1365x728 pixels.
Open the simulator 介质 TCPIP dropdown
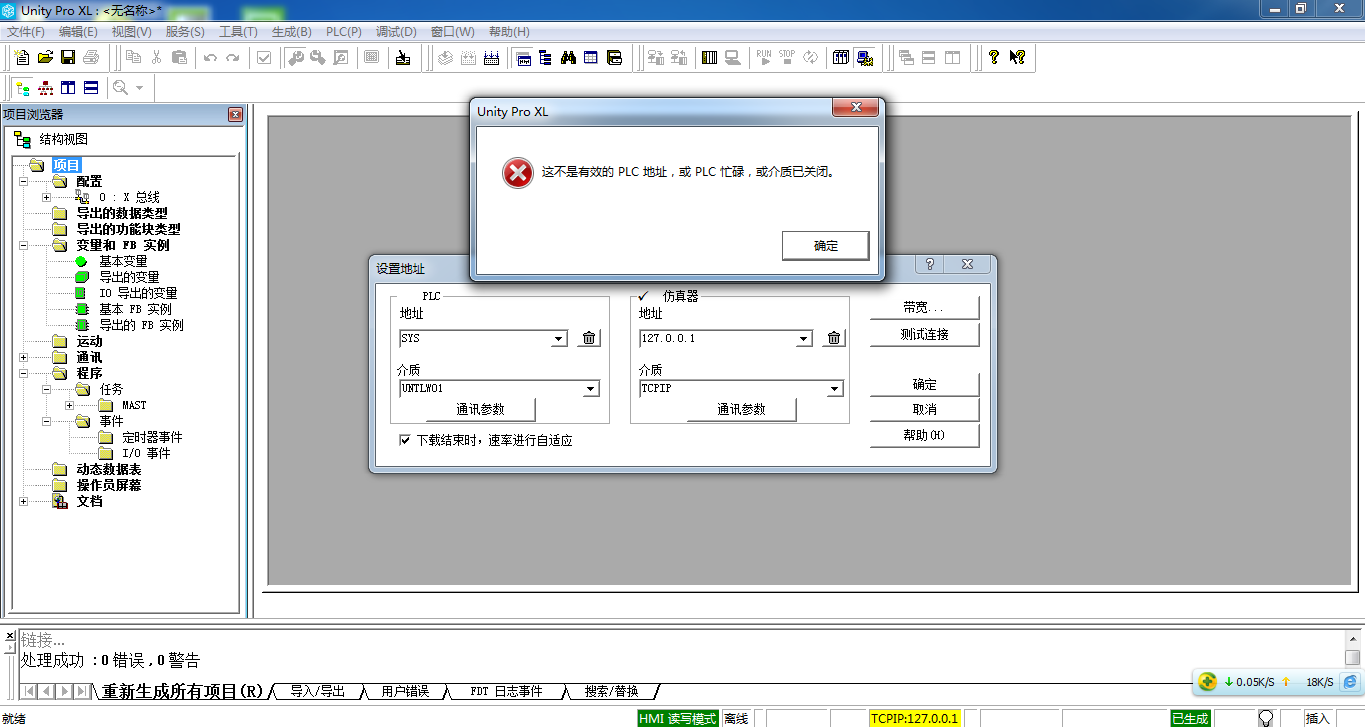834,389
